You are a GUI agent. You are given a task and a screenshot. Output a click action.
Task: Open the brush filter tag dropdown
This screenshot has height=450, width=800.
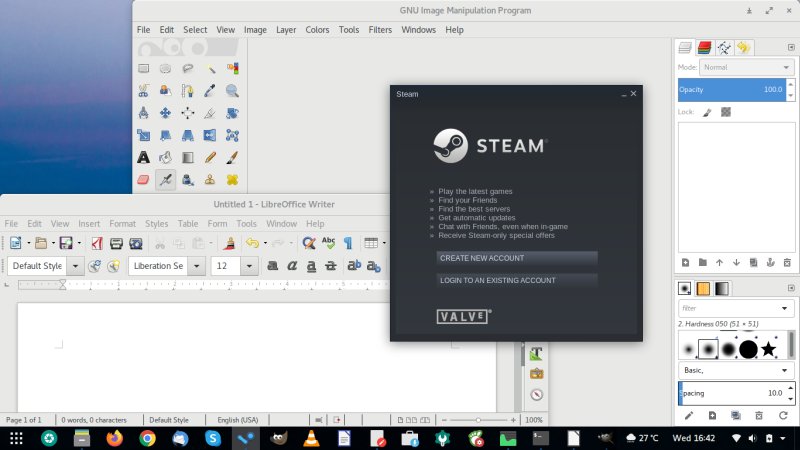pos(784,308)
